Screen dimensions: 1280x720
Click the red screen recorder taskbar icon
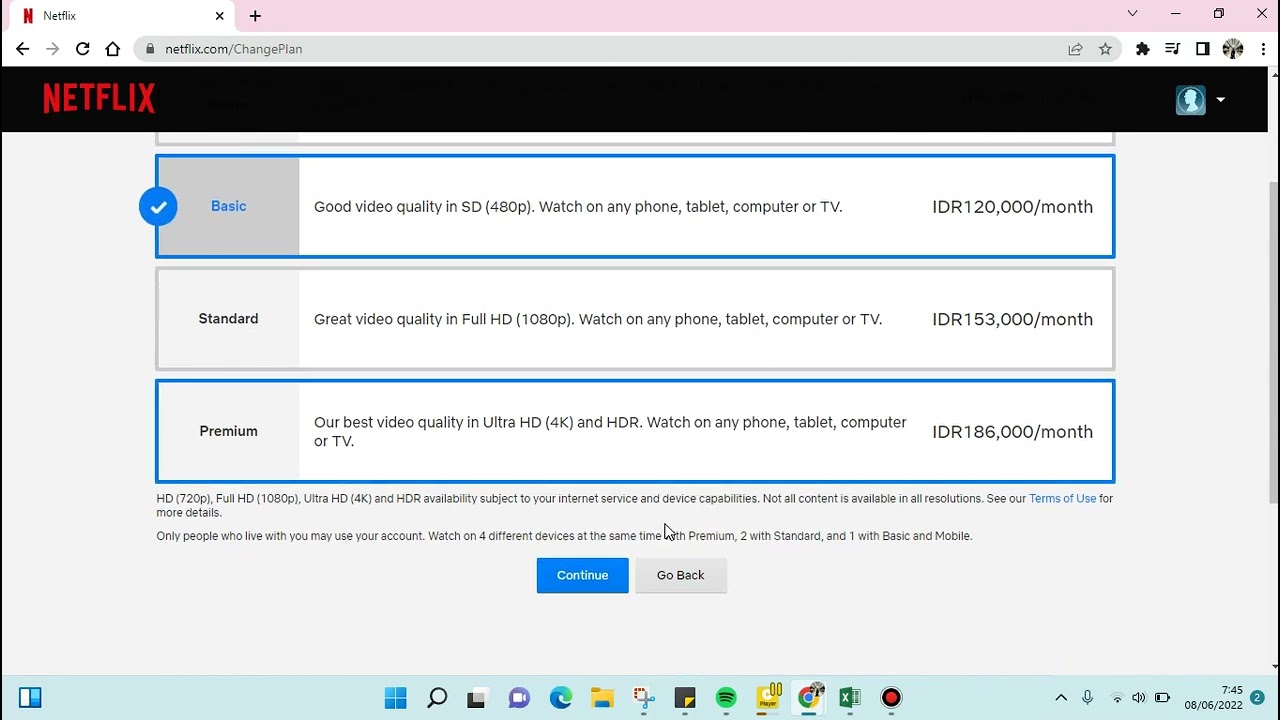click(x=891, y=698)
